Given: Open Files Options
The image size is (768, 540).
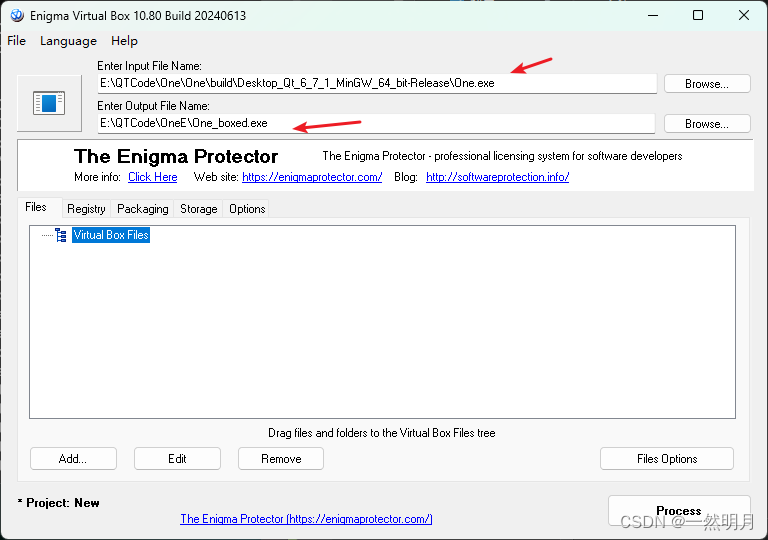Looking at the screenshot, I should tap(667, 459).
